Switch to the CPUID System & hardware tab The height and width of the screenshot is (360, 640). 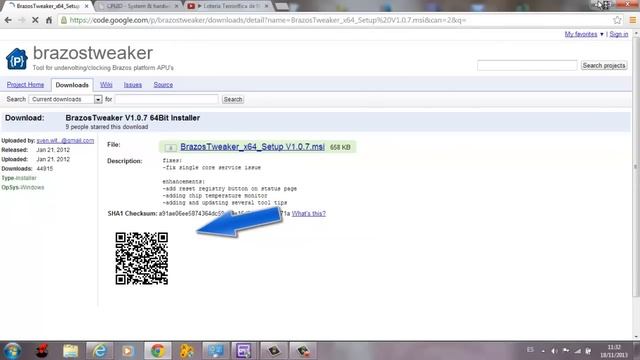coord(138,6)
